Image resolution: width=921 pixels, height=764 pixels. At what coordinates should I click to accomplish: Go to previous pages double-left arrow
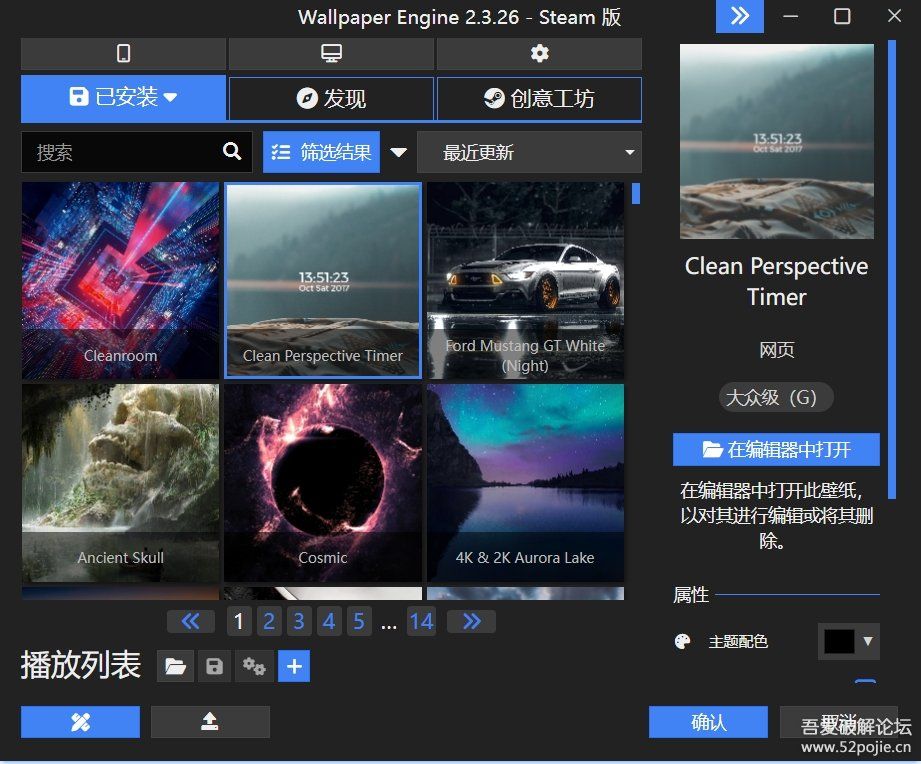(190, 621)
